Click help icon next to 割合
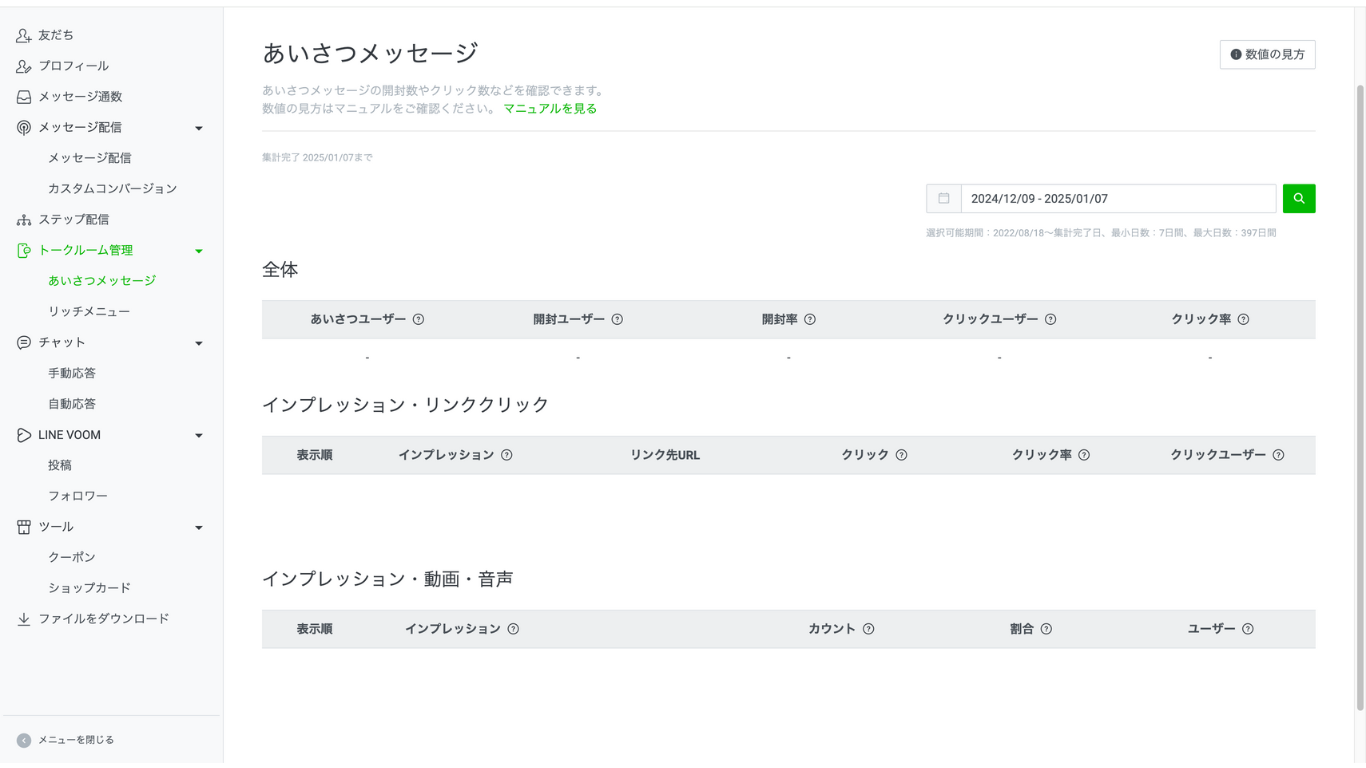Screen dimensions: 1366x768 (x=1046, y=629)
